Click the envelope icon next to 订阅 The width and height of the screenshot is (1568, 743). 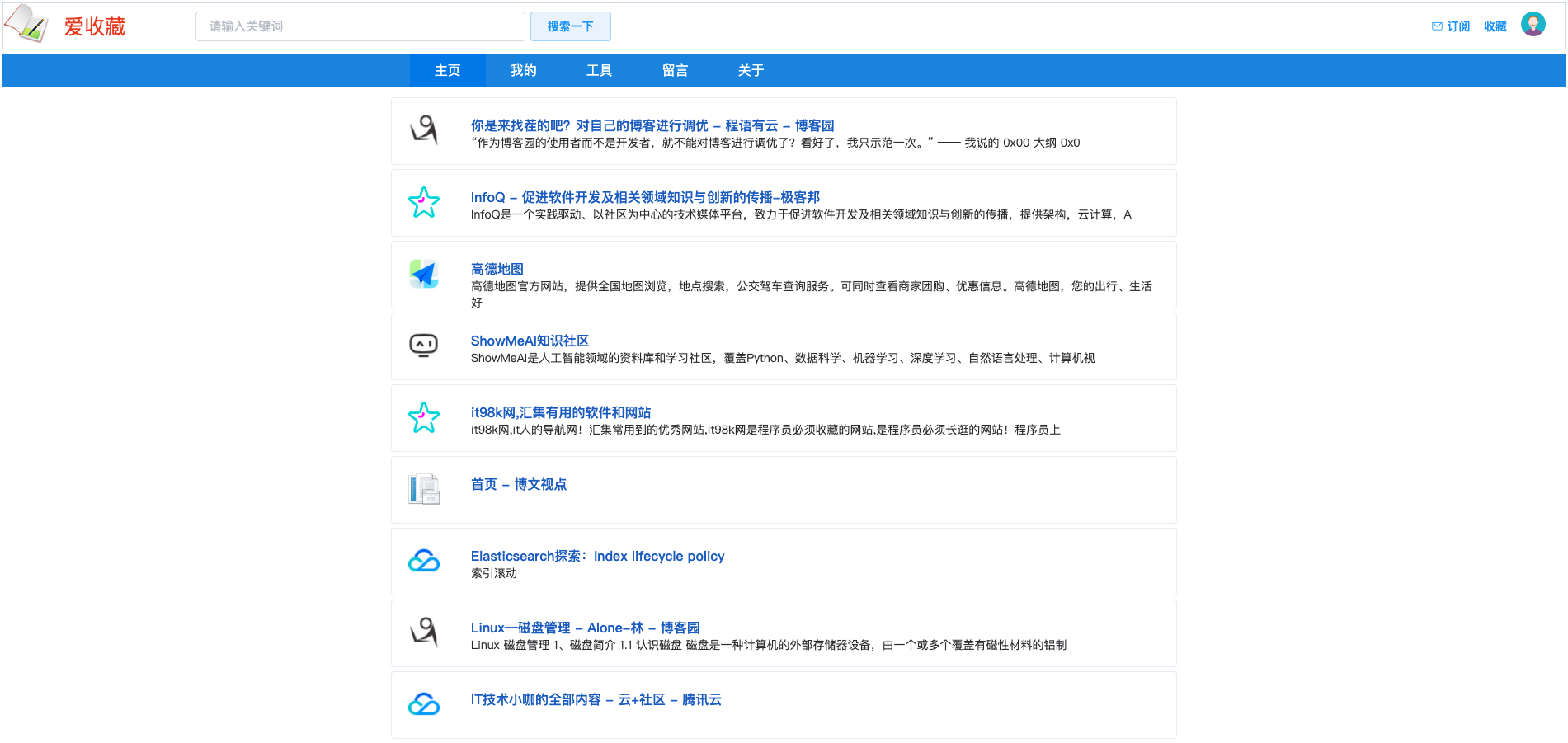click(x=1437, y=26)
